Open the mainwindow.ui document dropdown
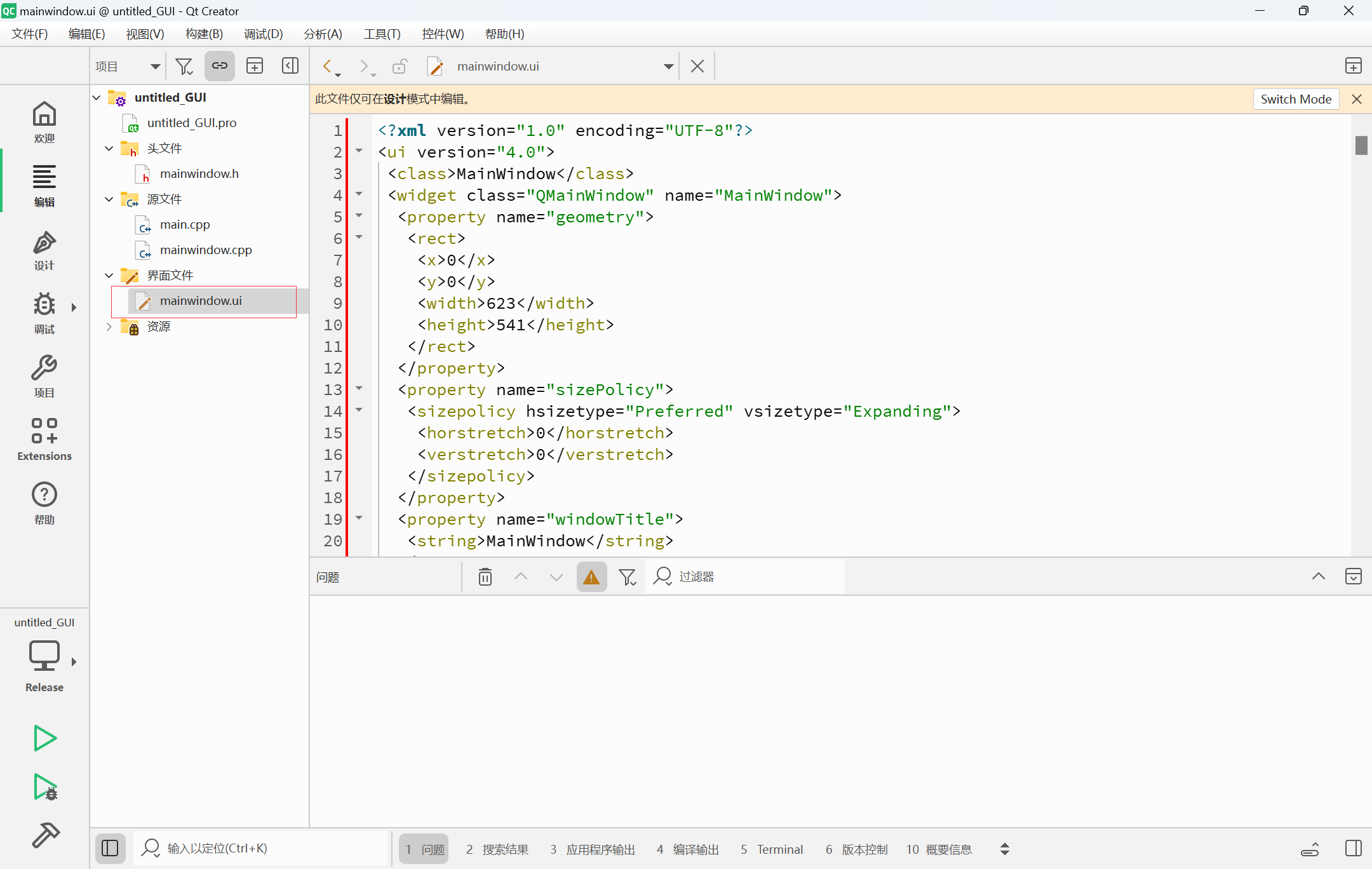This screenshot has height=869, width=1372. point(668,66)
